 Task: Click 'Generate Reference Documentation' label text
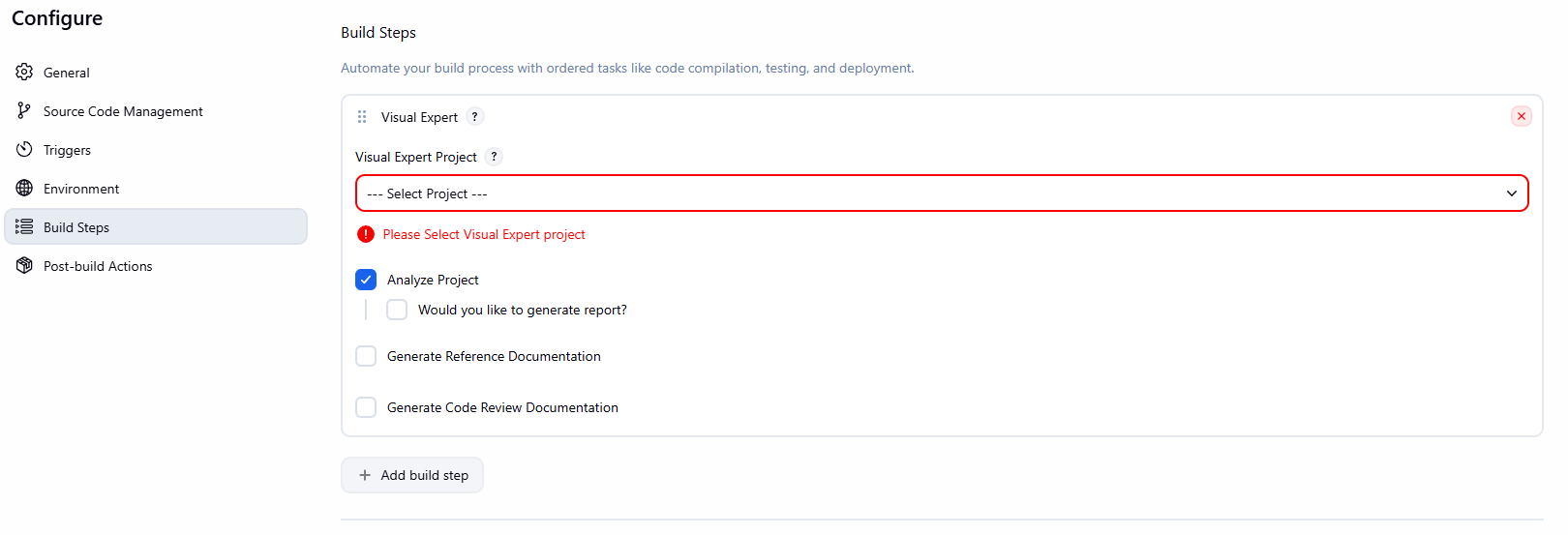pos(494,356)
